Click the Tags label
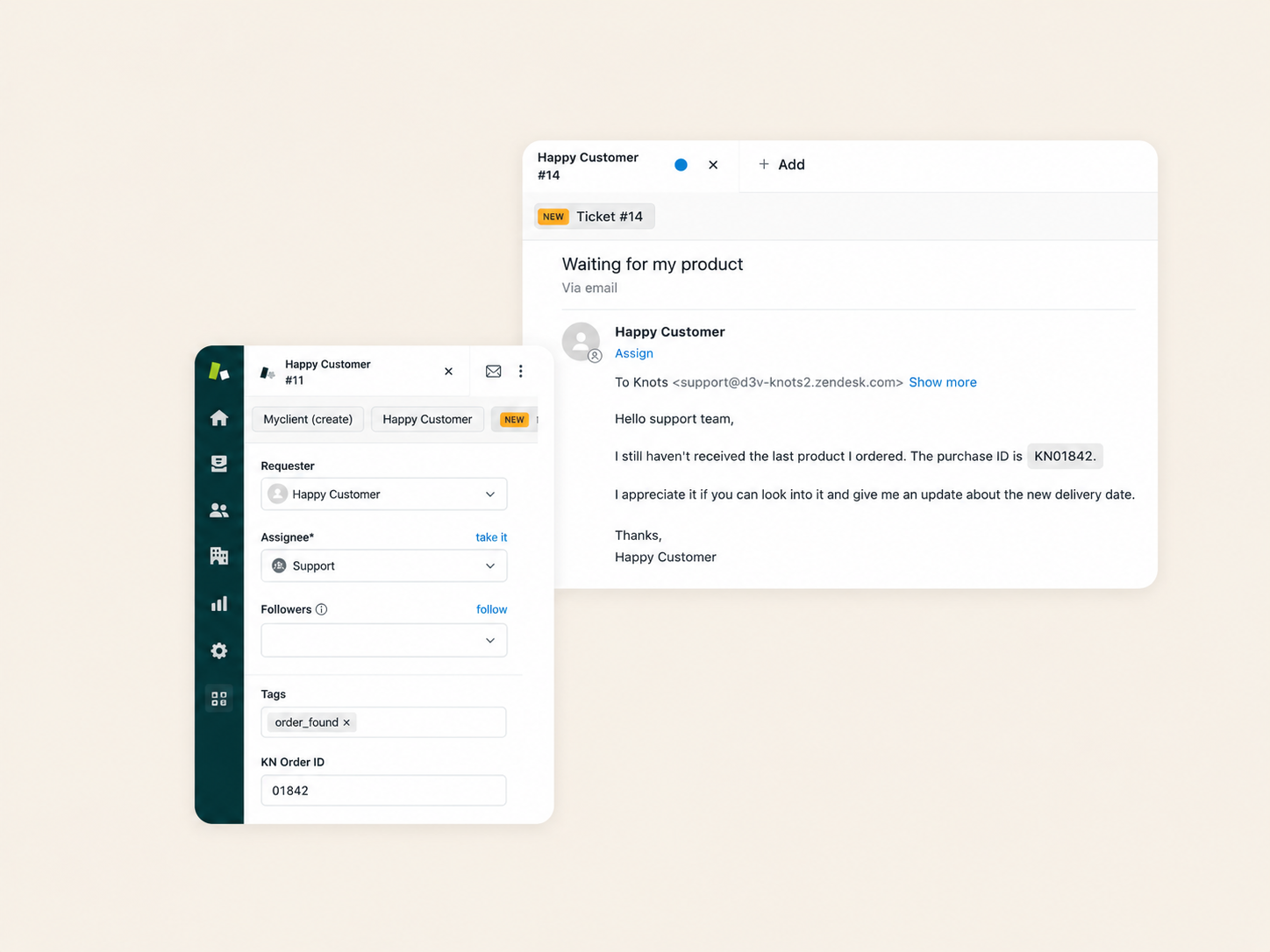 pyautogui.click(x=274, y=694)
